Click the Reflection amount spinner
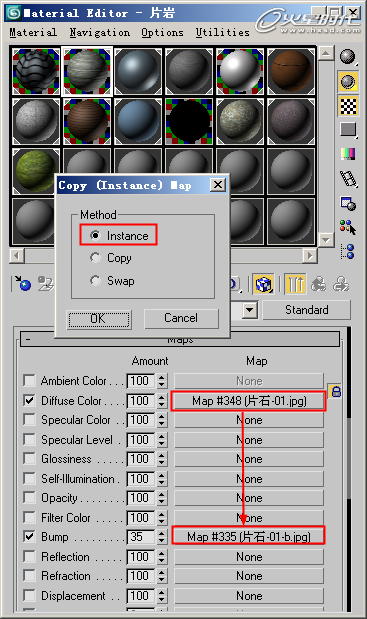367x619 pixels. pyautogui.click(x=161, y=557)
